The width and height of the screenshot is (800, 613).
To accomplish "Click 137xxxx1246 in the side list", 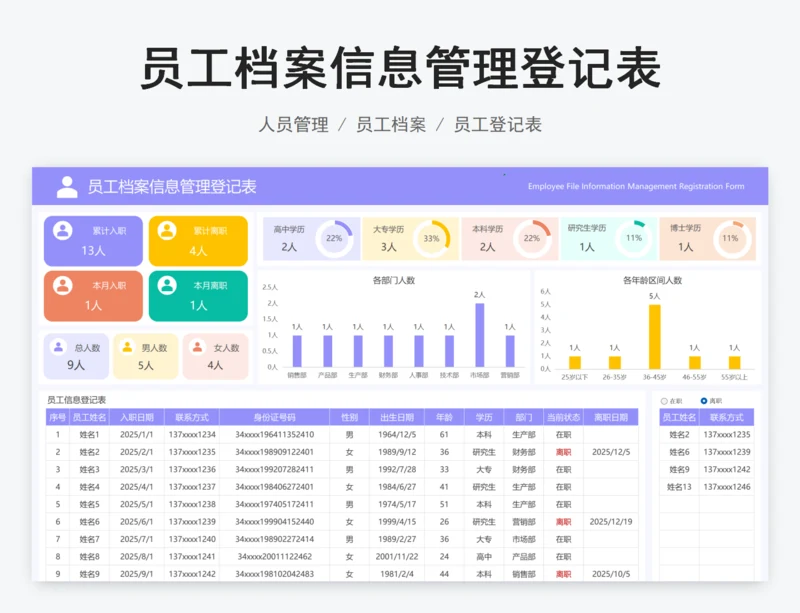I will (727, 487).
